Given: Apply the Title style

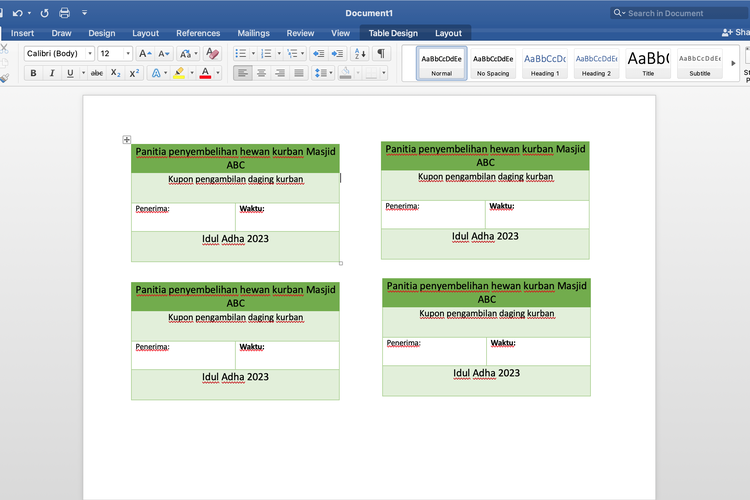Looking at the screenshot, I should click(x=648, y=63).
